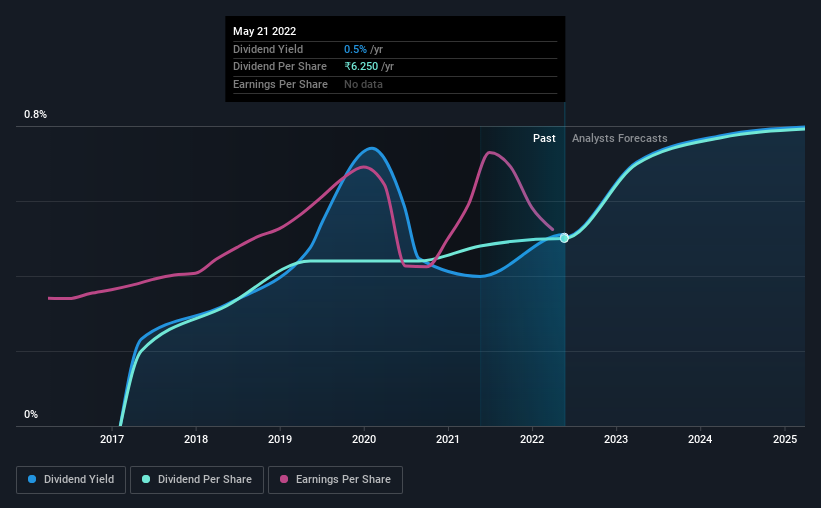Toggle the Dividend Per Share legend button
Image resolution: width=821 pixels, height=508 pixels.
[x=197, y=480]
